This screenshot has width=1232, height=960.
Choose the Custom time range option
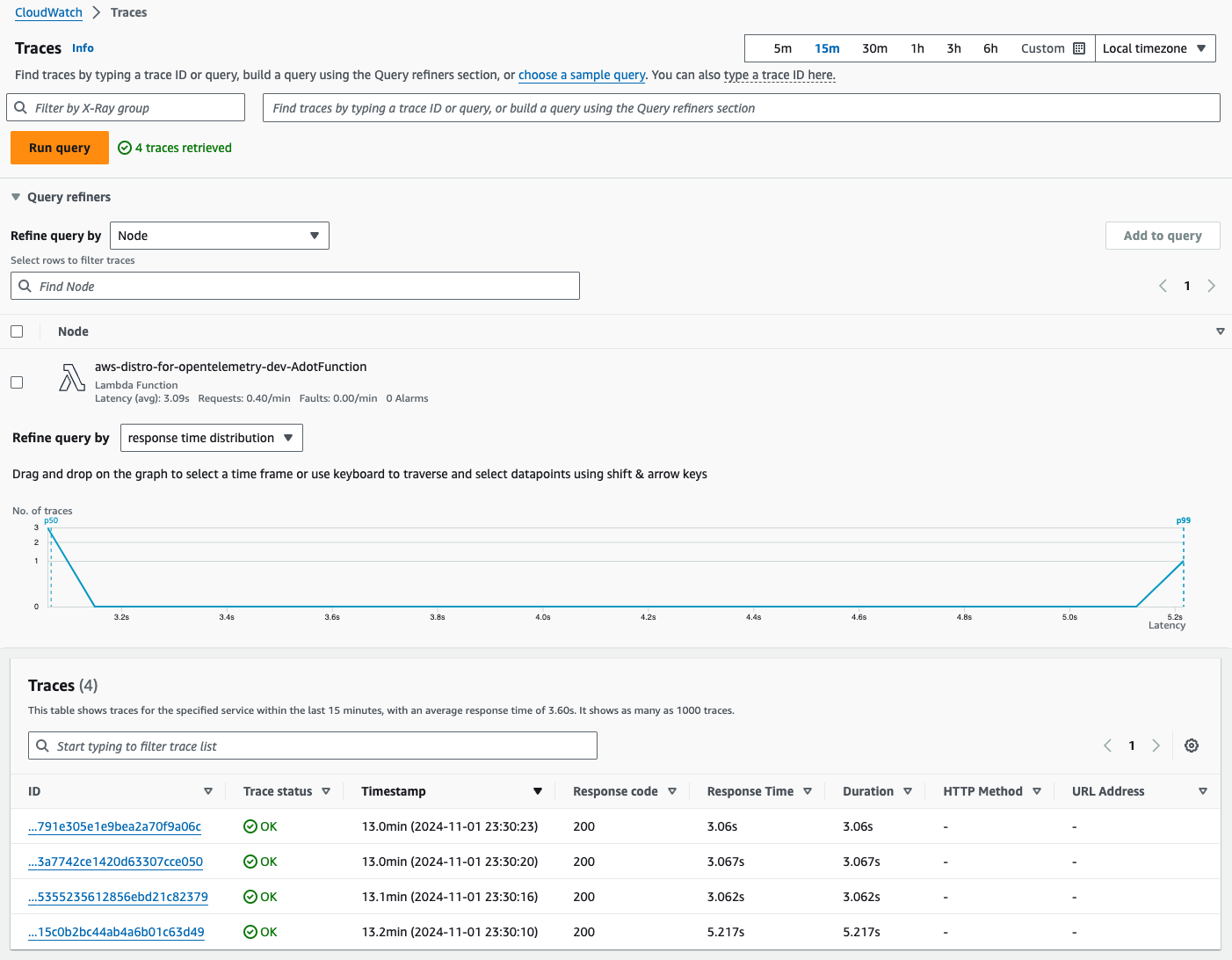[1043, 48]
